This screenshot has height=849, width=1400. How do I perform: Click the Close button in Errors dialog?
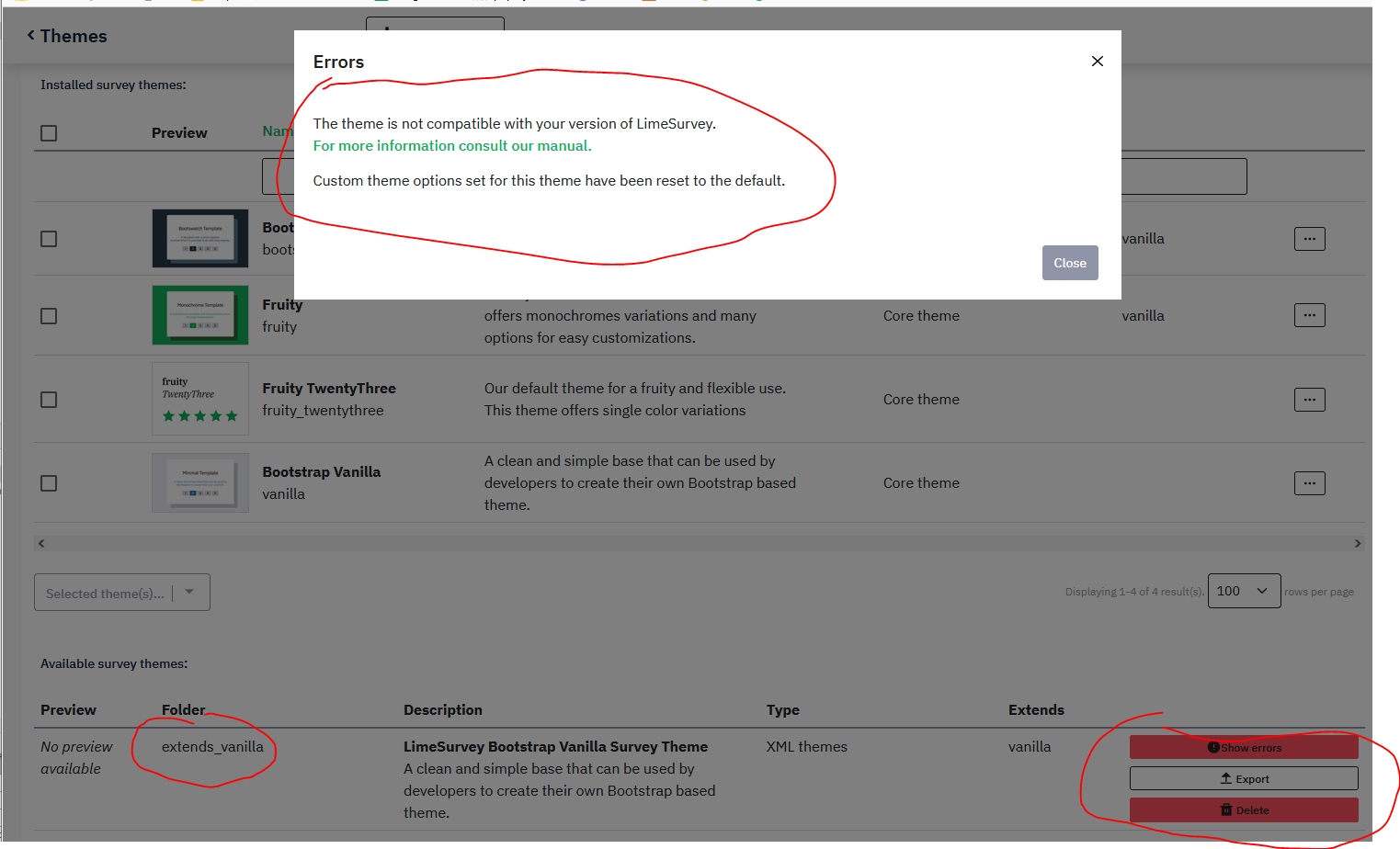point(1069,263)
